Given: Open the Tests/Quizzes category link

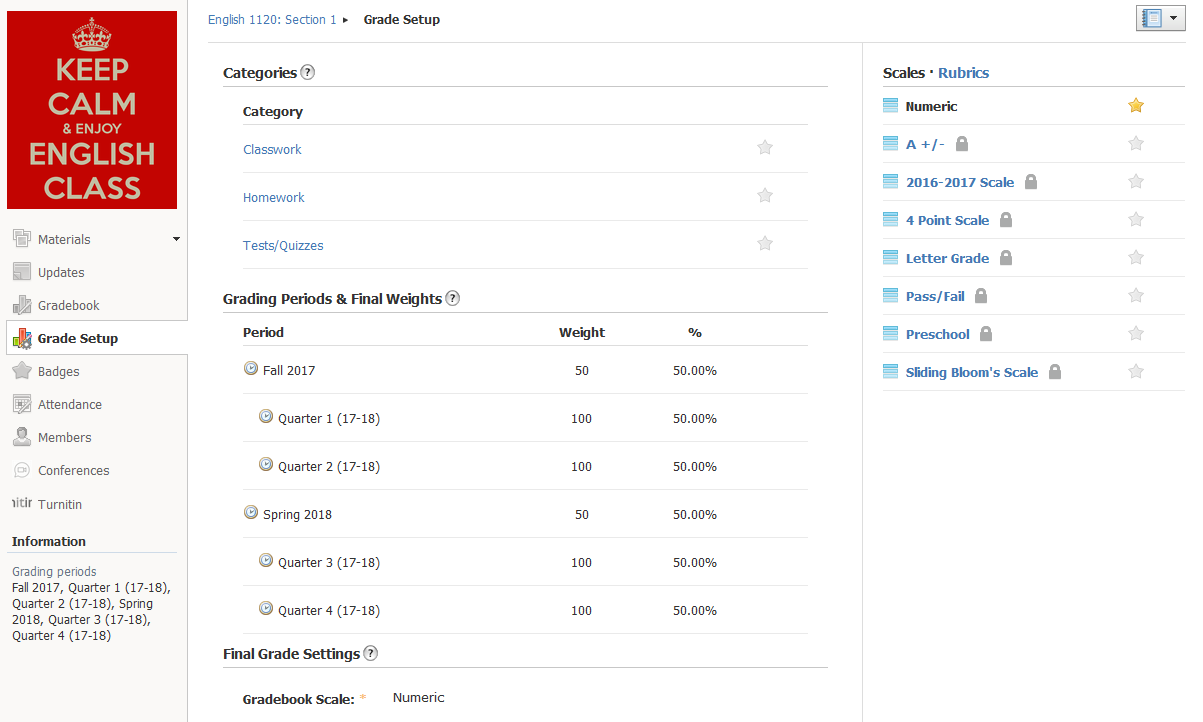Looking at the screenshot, I should click(283, 245).
